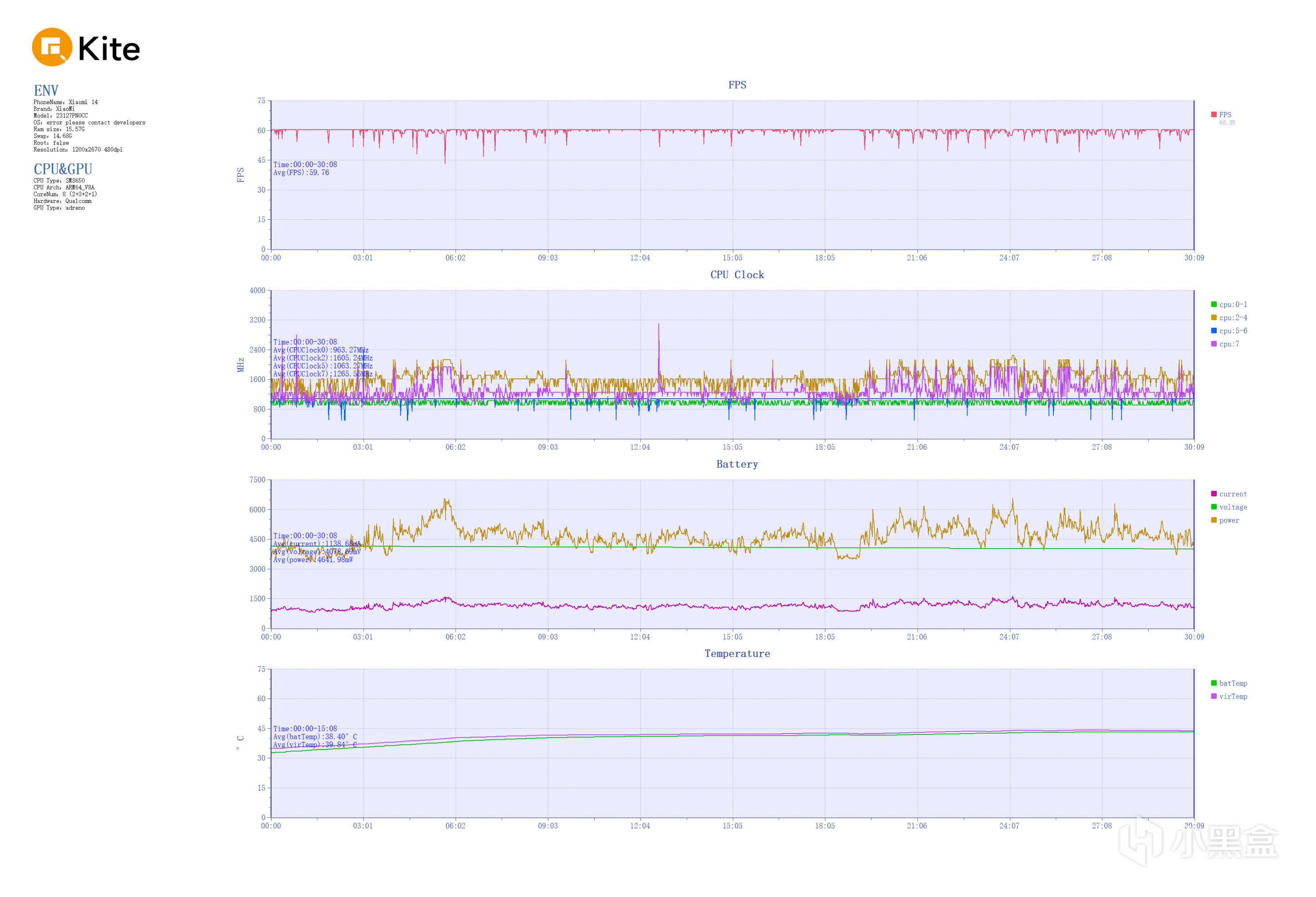Click the FPS chart title
This screenshot has width=1316, height=897.
point(737,85)
